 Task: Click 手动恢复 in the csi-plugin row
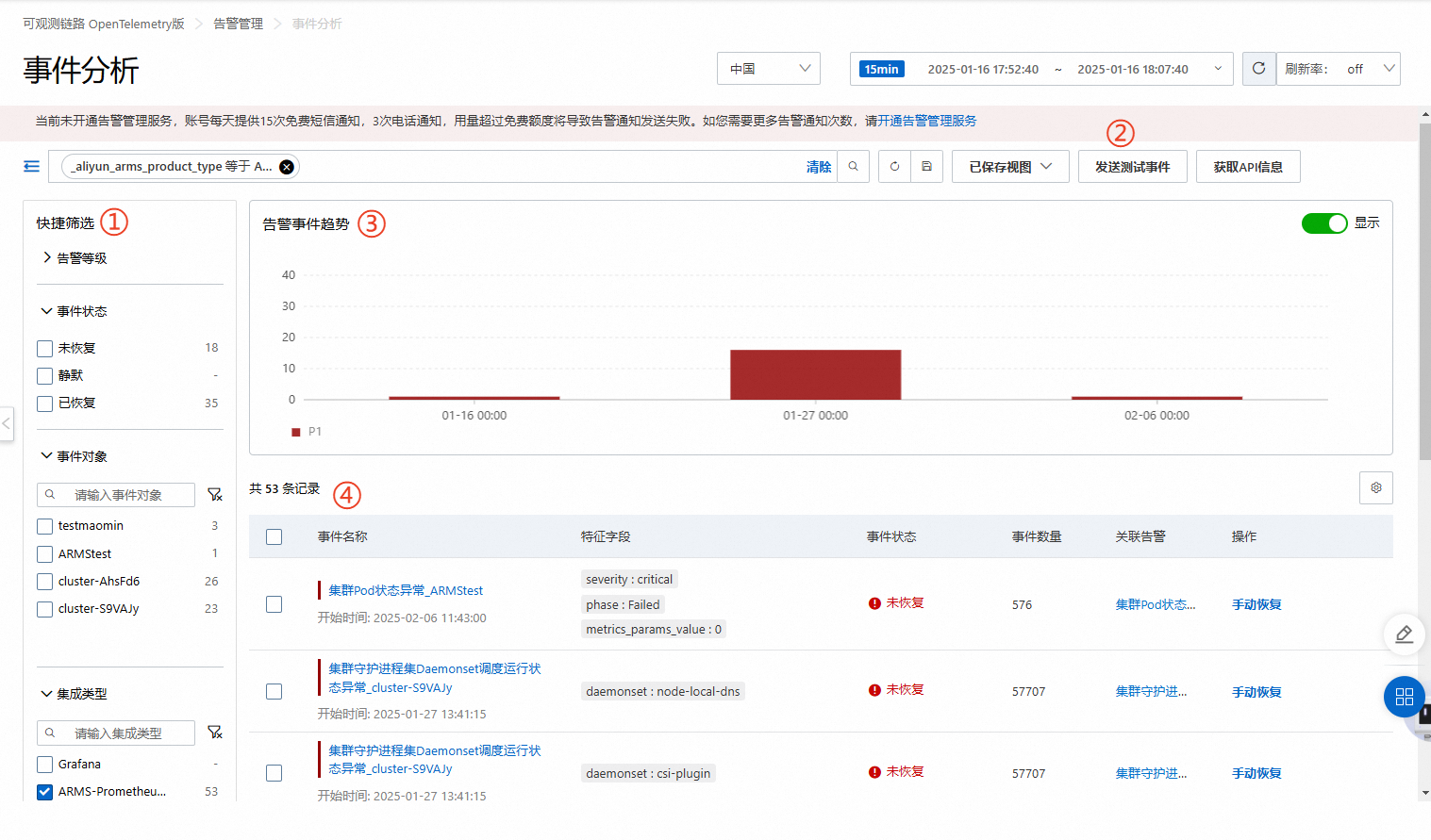pyautogui.click(x=1256, y=773)
